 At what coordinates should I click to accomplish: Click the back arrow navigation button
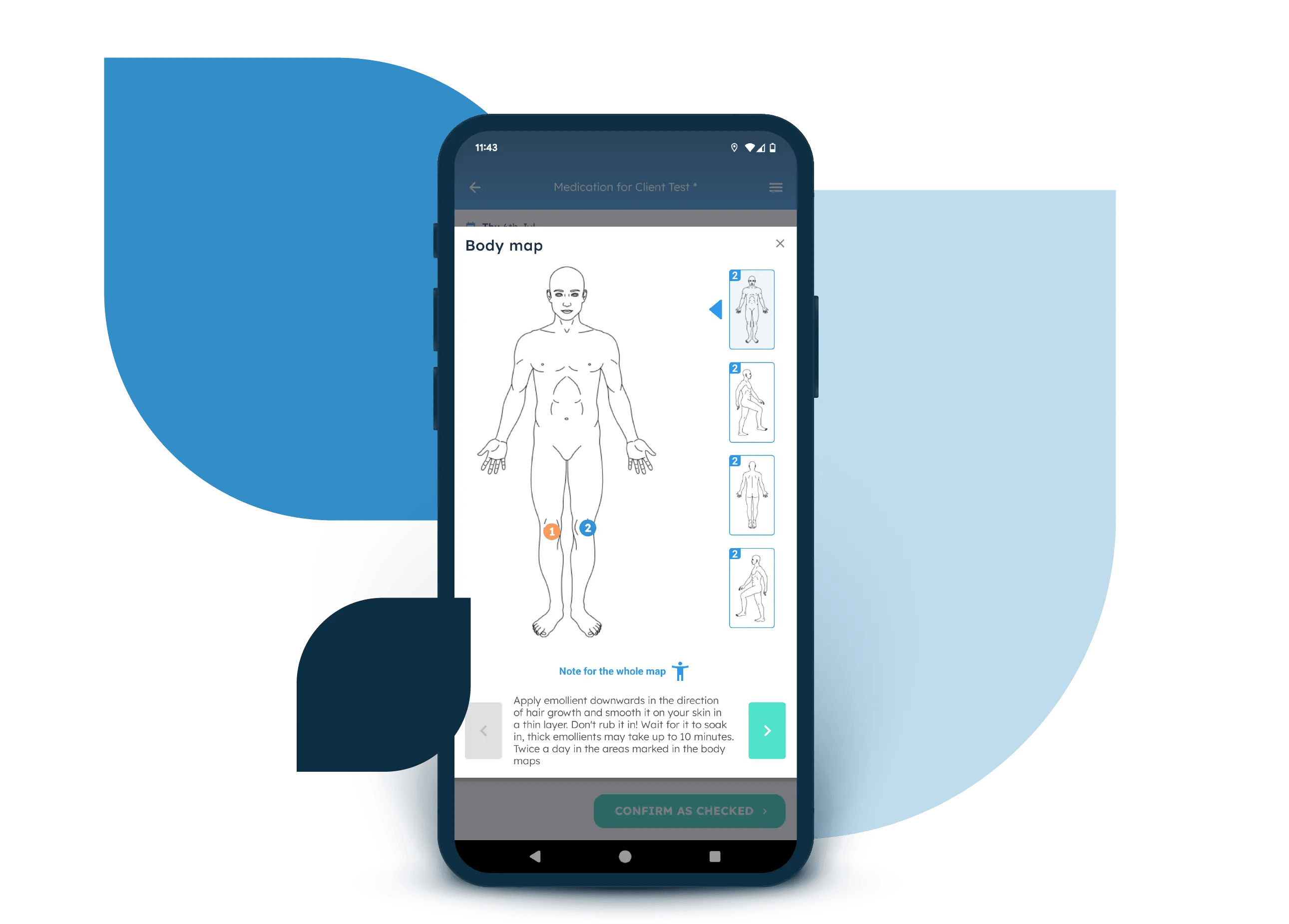(475, 187)
